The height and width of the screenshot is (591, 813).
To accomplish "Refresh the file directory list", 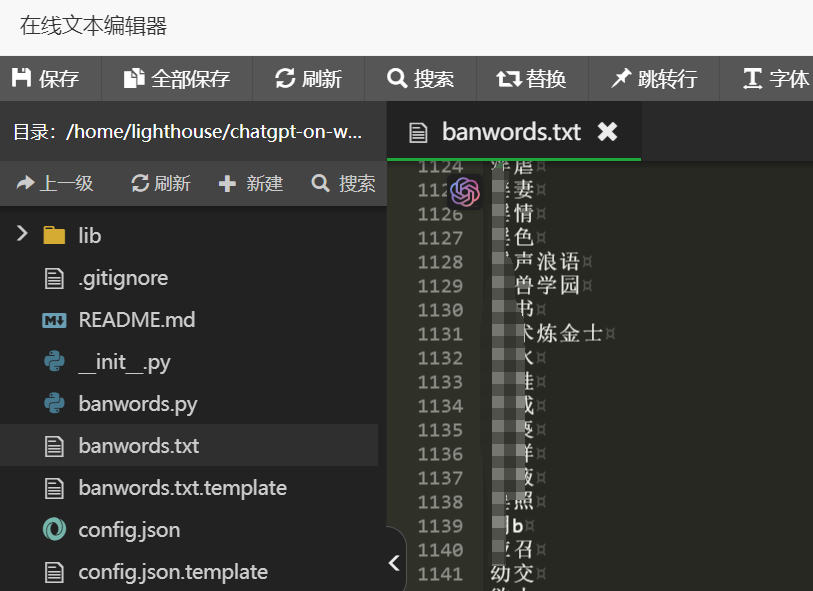I will tap(161, 184).
